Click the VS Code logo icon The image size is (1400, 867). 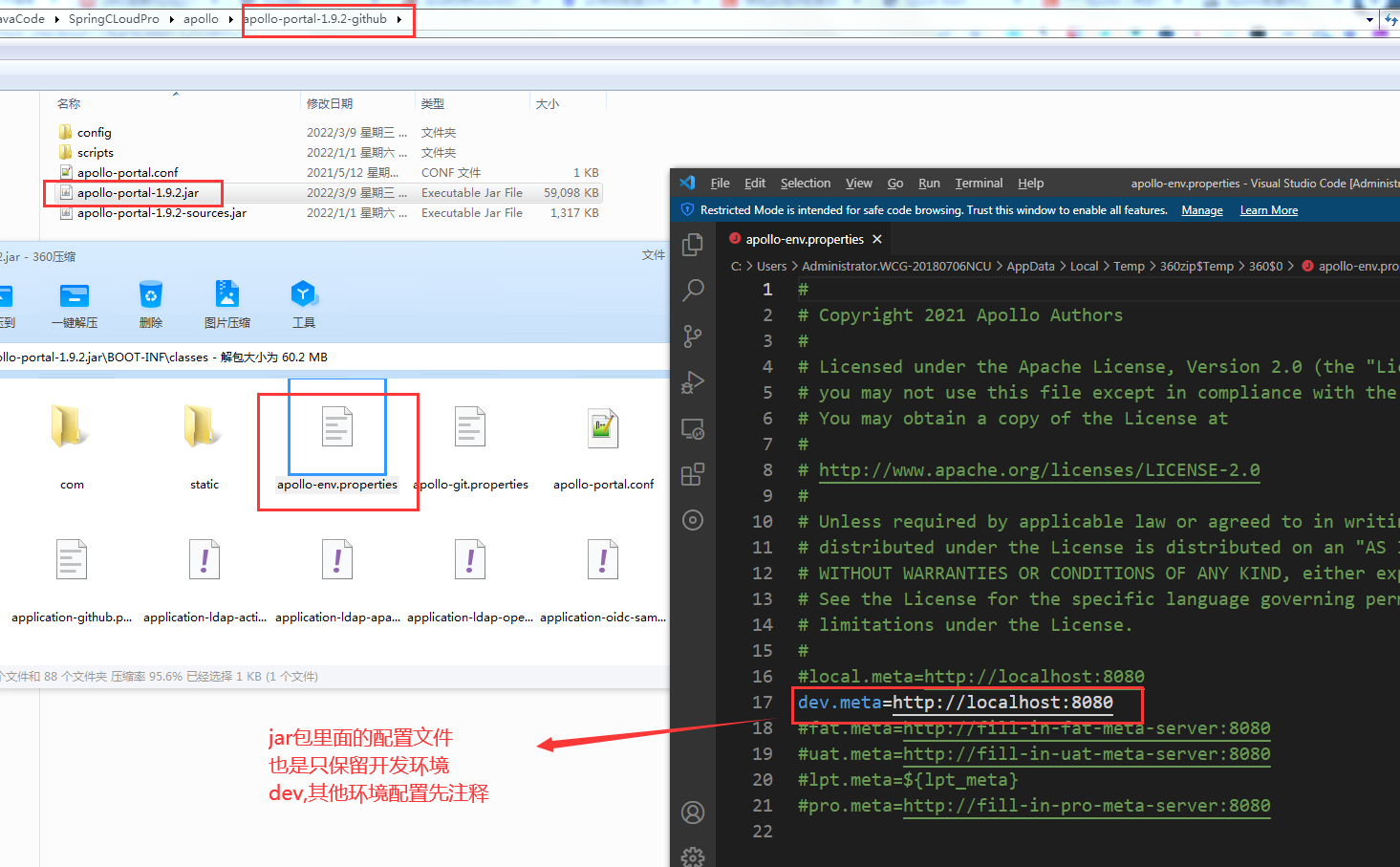click(687, 183)
